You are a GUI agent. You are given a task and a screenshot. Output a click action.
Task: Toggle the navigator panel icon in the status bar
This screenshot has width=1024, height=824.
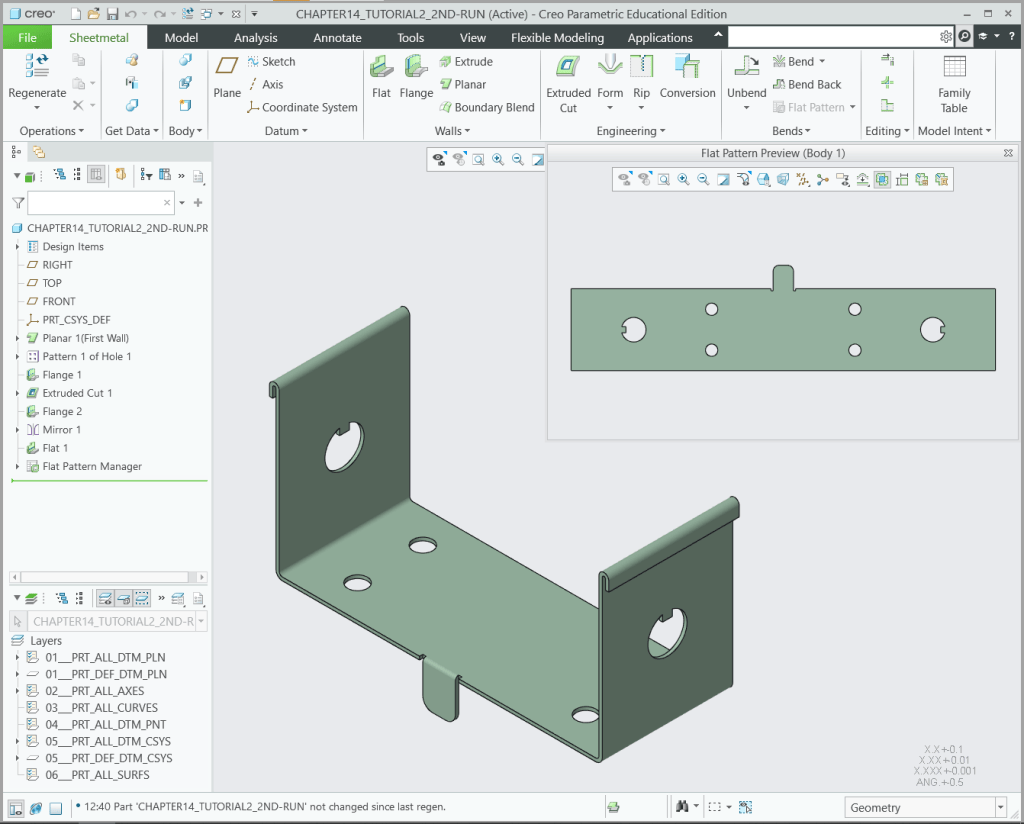16,808
